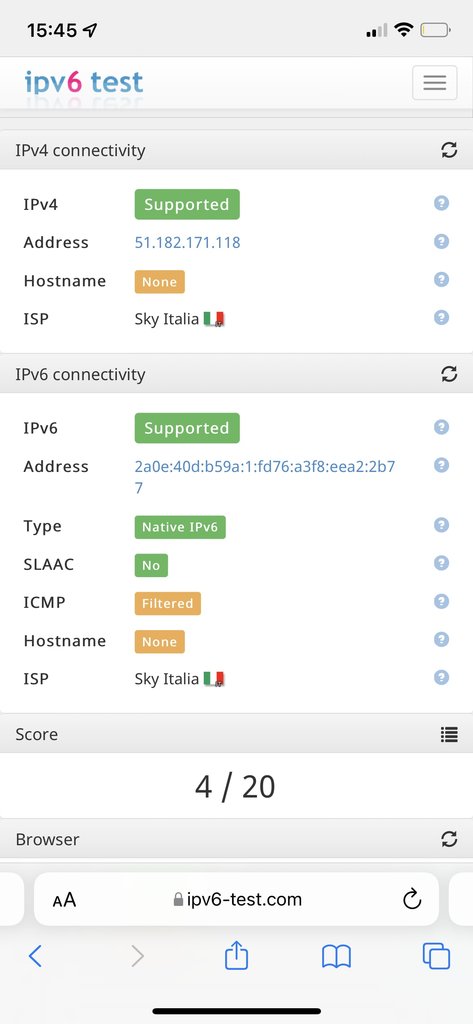Refresh the IPv6 connectivity test
Image resolution: width=473 pixels, height=1024 pixels.
point(449,374)
